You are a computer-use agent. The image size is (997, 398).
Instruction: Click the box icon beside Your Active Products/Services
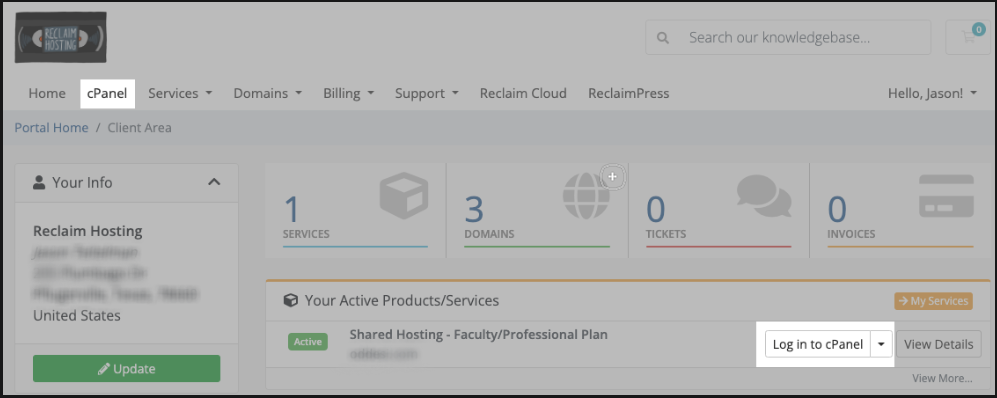point(291,300)
